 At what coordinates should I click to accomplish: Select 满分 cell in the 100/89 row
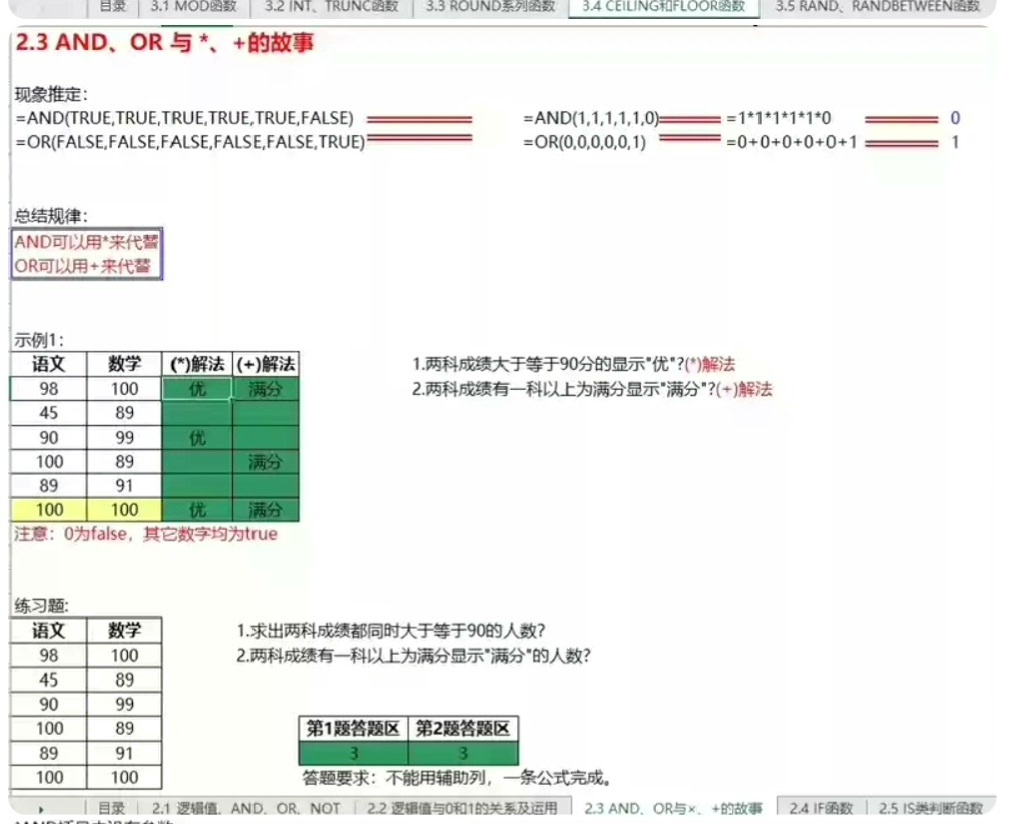(x=266, y=461)
